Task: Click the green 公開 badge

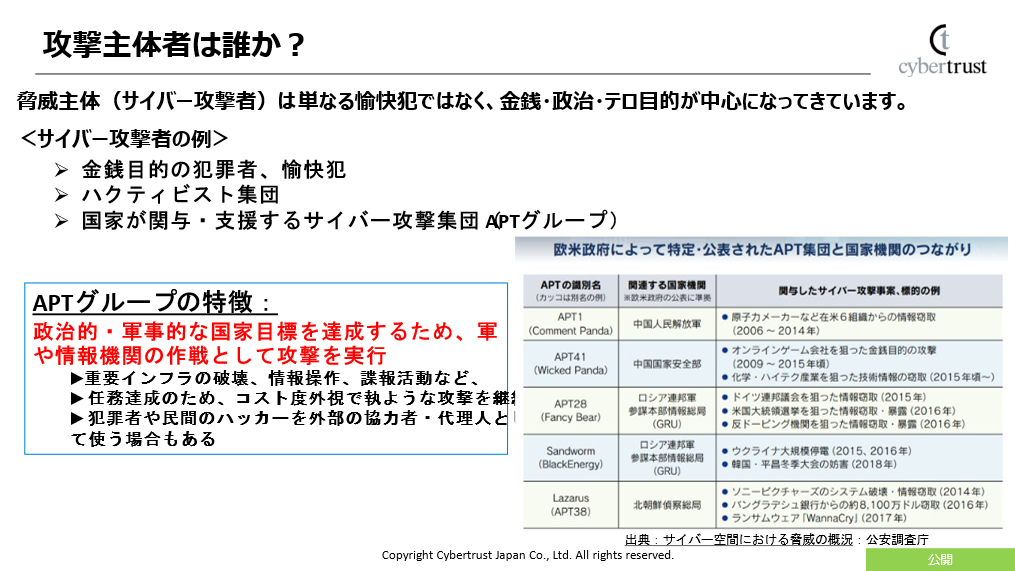Action: [x=939, y=559]
